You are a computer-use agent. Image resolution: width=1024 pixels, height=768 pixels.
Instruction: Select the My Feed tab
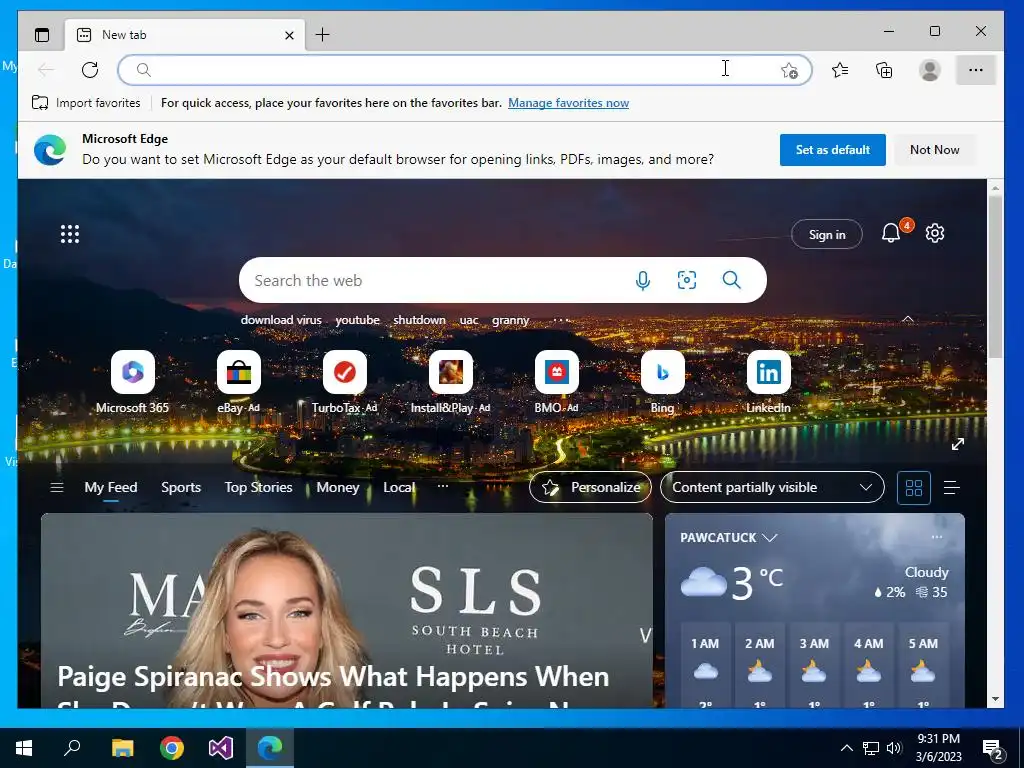(x=111, y=487)
